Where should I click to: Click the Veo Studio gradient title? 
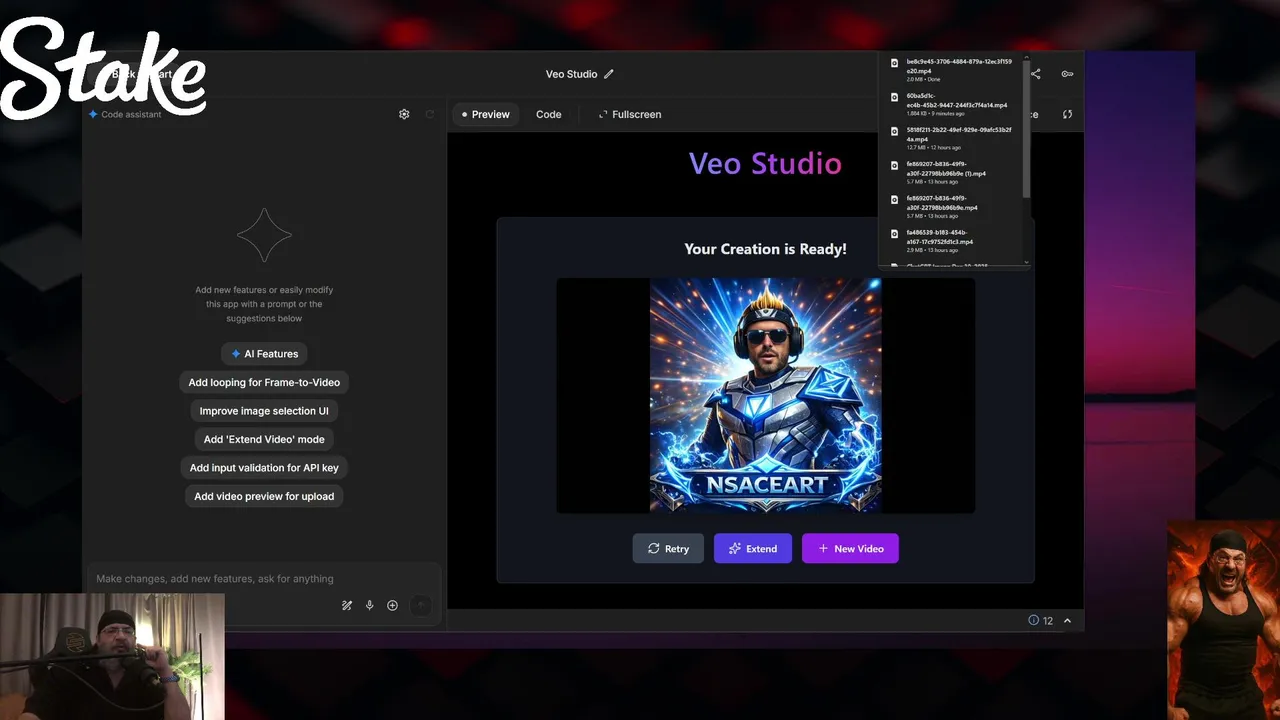point(766,163)
